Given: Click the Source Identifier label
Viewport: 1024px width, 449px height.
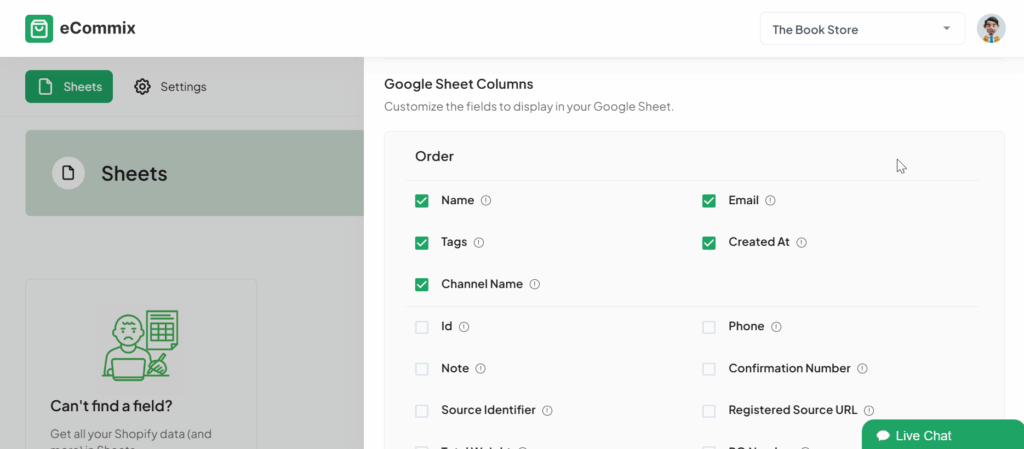Looking at the screenshot, I should pyautogui.click(x=488, y=410).
